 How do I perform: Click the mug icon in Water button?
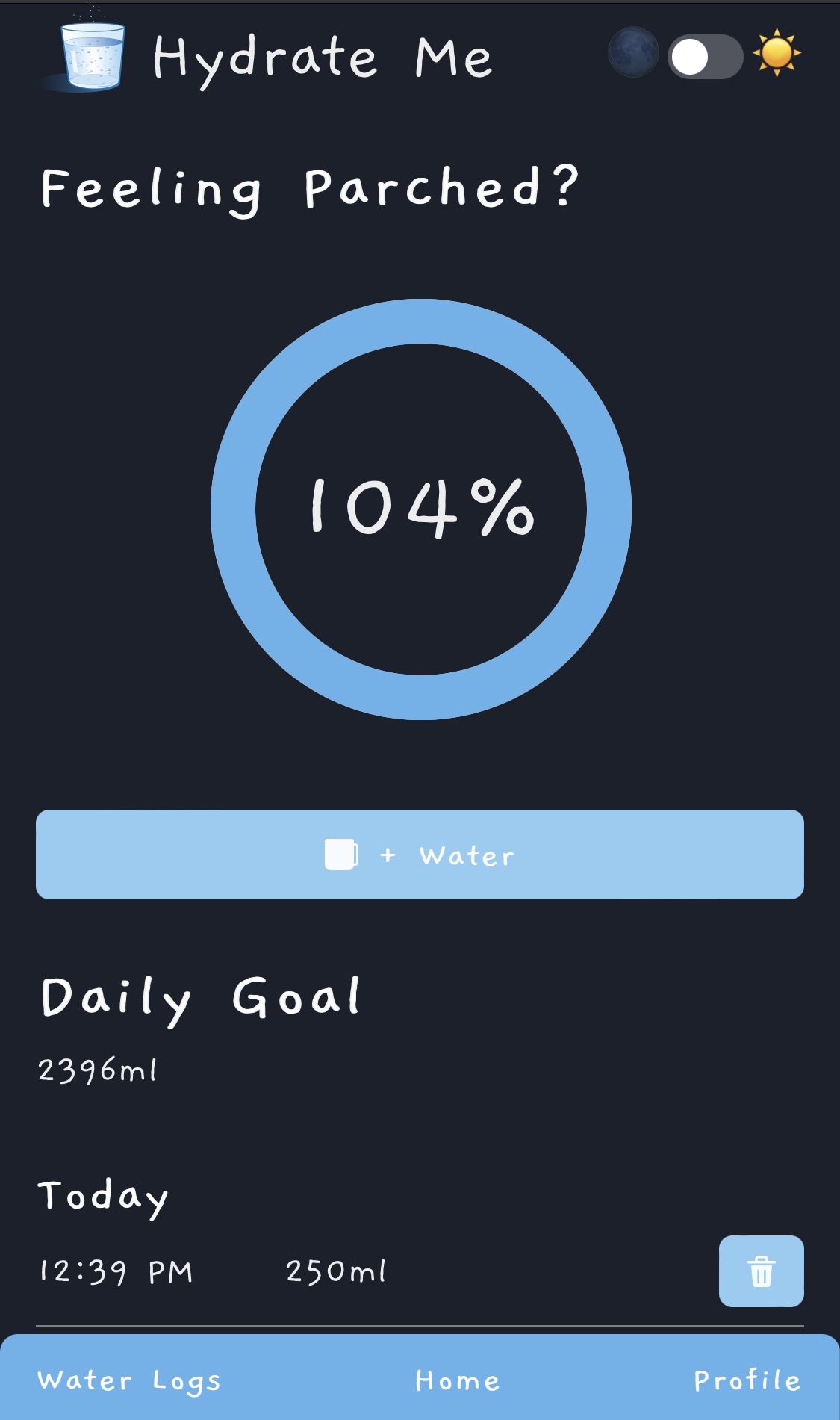pyautogui.click(x=341, y=855)
